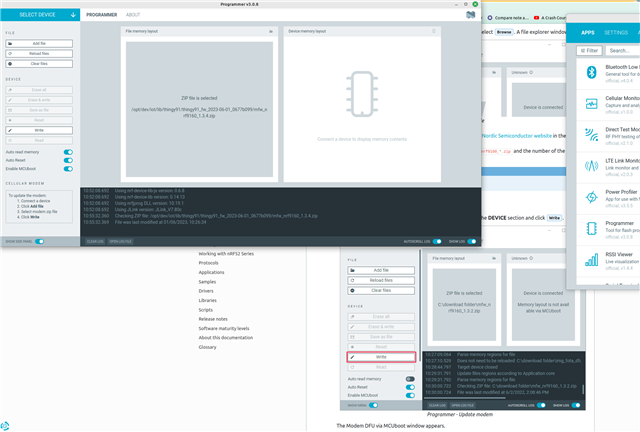Open the Software maturity levels link

pyautogui.click(x=224, y=329)
